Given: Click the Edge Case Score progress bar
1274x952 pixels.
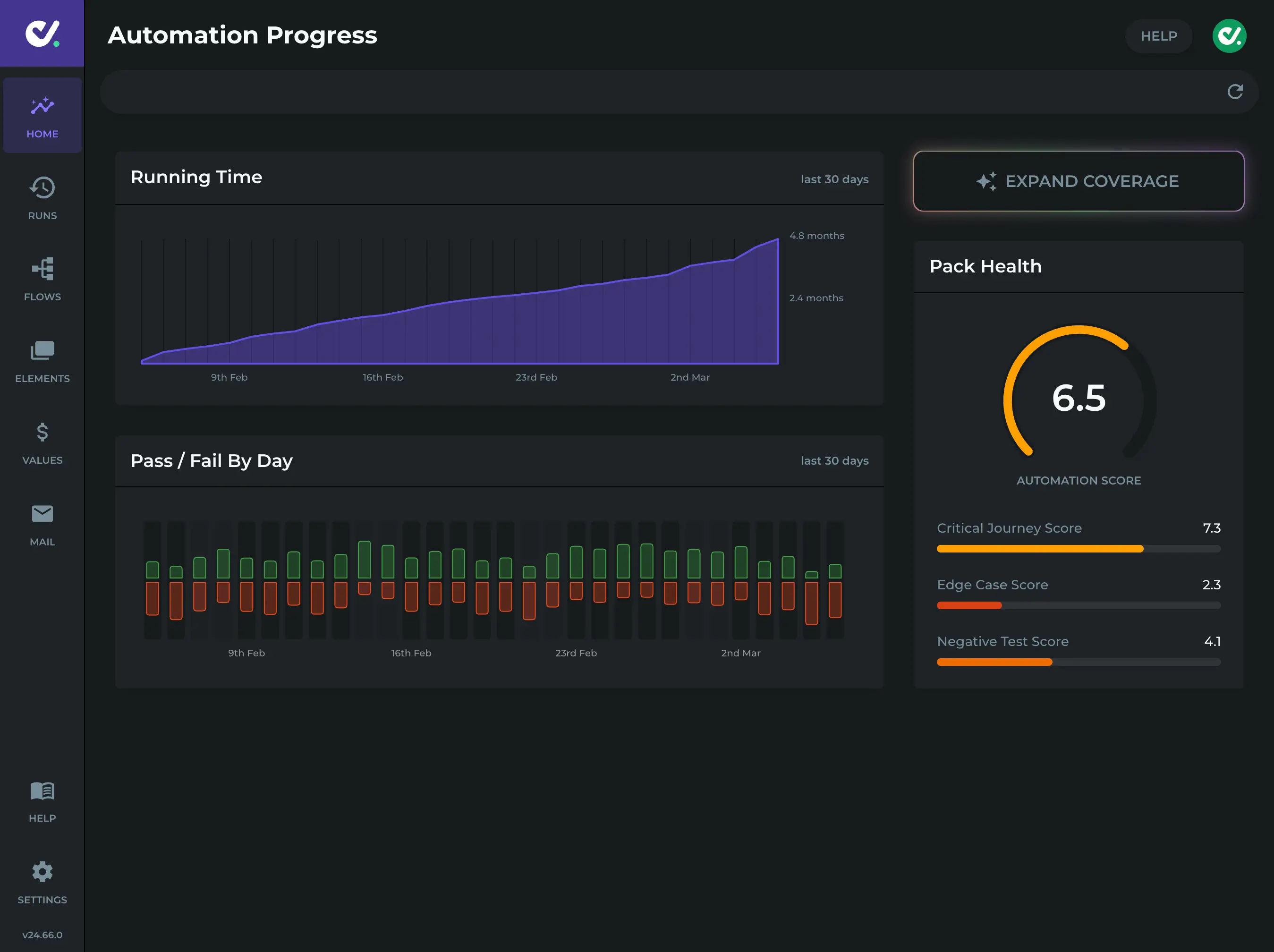Looking at the screenshot, I should point(1078,605).
